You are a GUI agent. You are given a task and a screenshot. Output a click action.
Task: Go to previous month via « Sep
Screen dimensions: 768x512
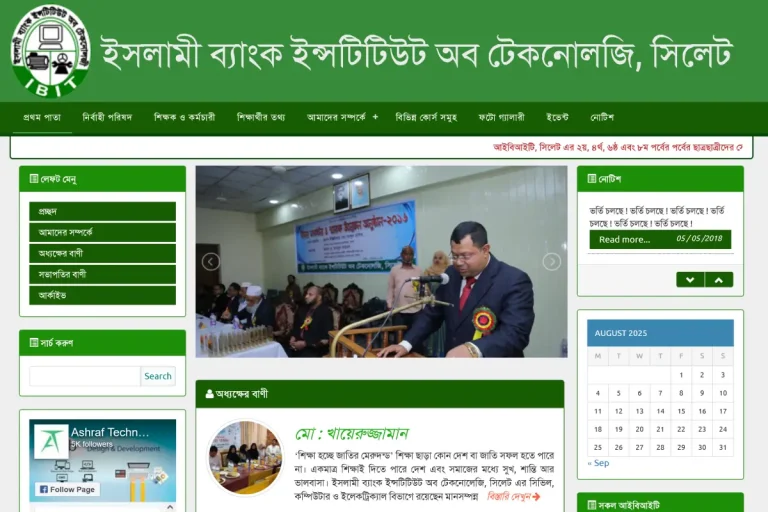coord(598,463)
